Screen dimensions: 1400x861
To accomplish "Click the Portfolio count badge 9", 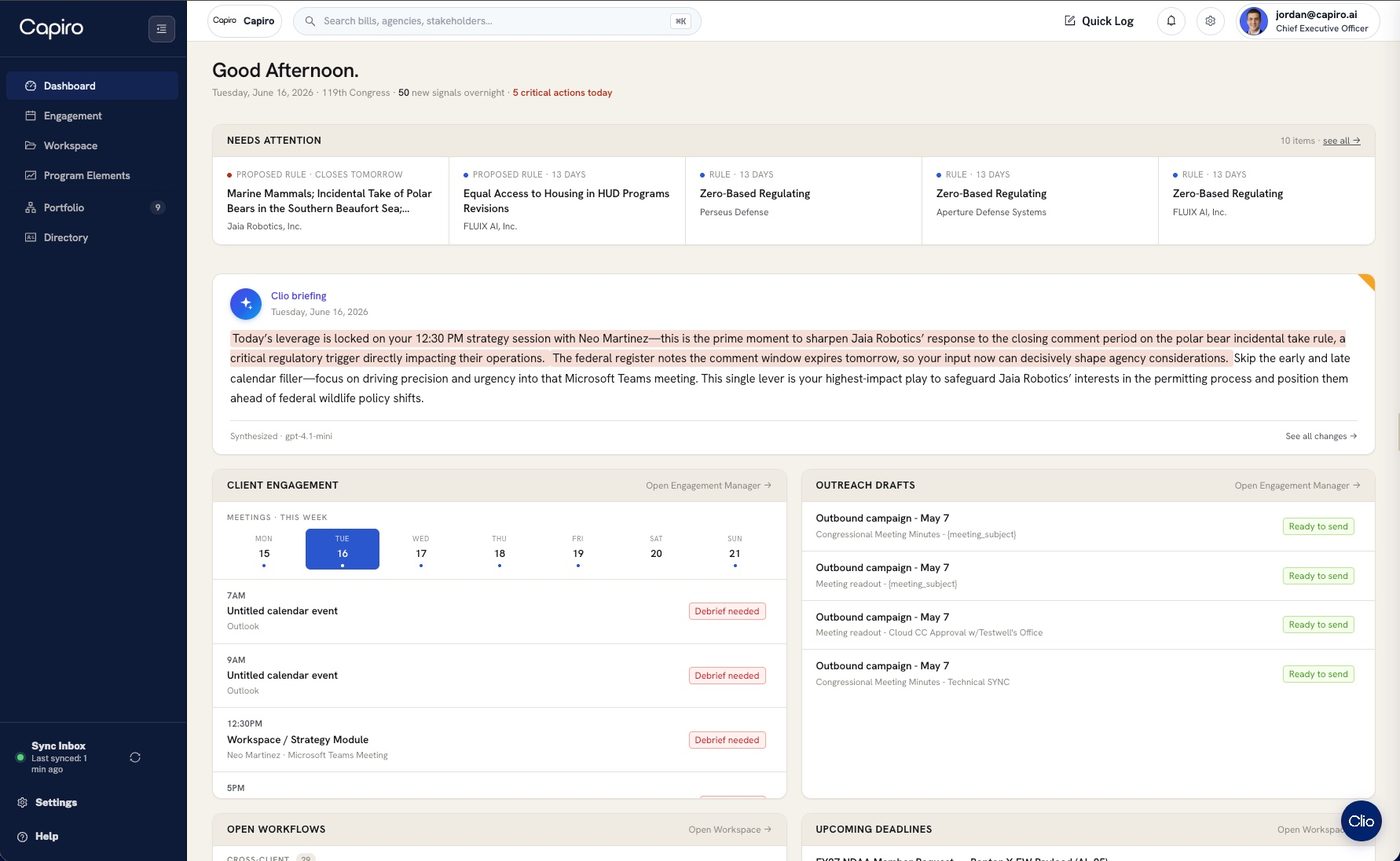I will [x=157, y=208].
